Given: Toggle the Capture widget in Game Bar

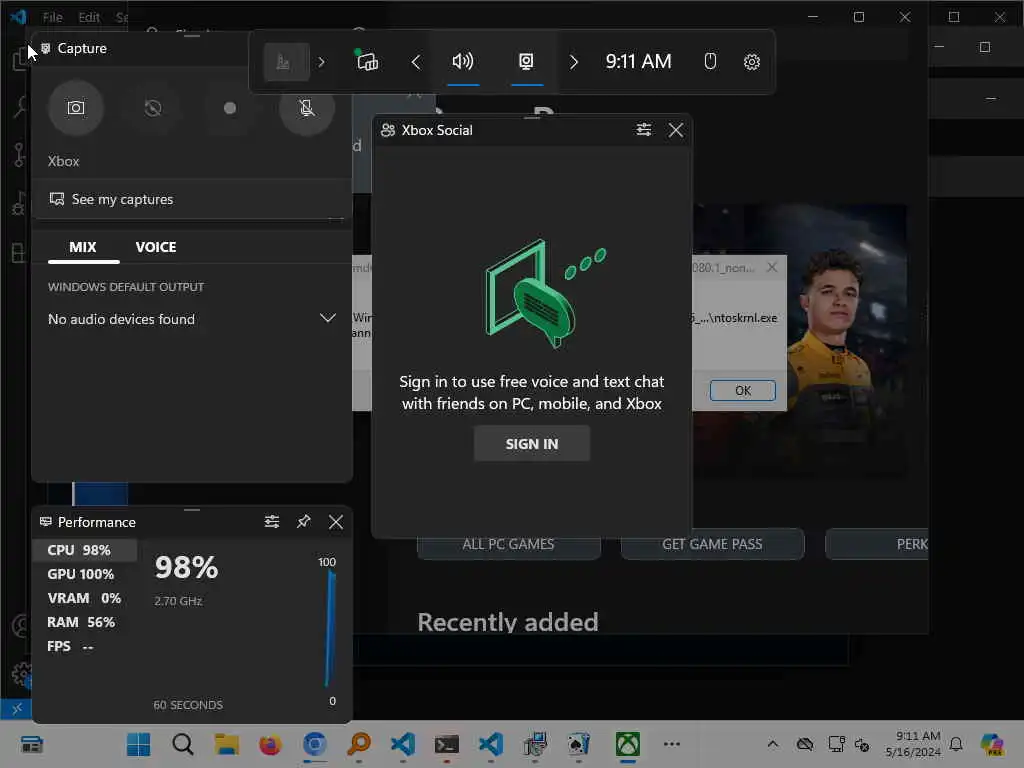Looking at the screenshot, I should 526,62.
